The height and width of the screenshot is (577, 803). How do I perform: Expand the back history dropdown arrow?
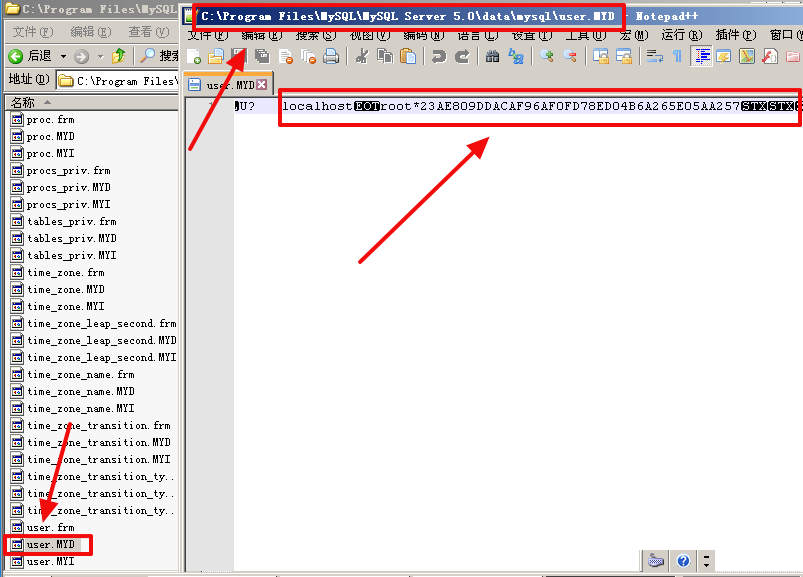pyautogui.click(x=64, y=56)
